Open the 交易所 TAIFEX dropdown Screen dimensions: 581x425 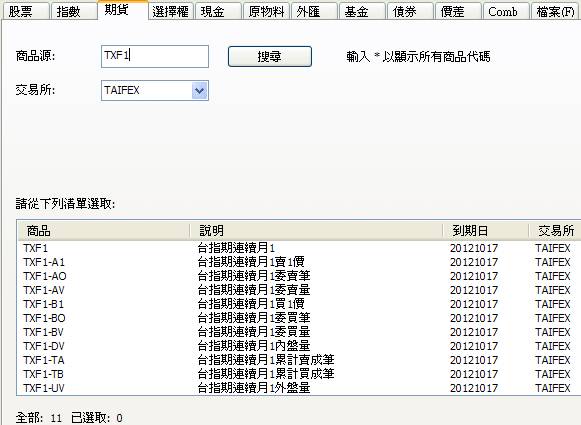[155, 90]
